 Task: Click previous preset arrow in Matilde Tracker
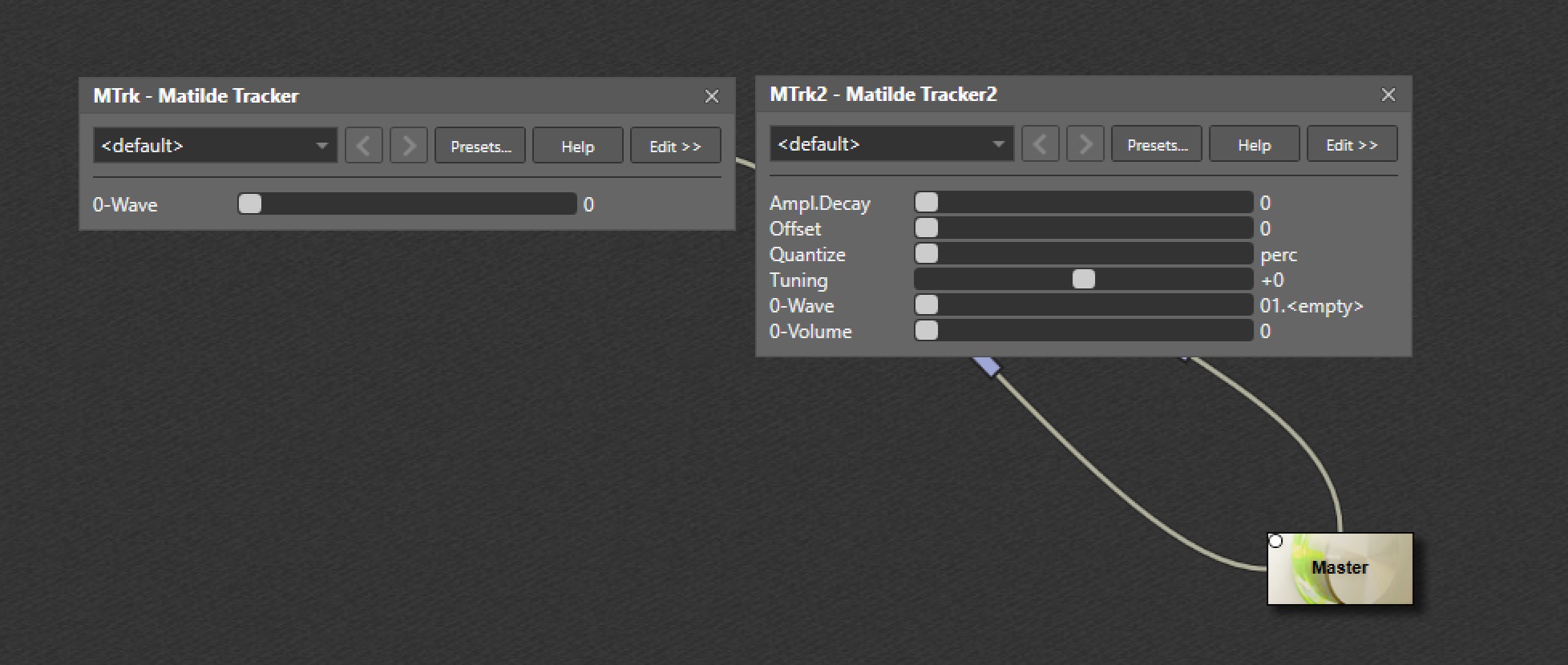click(x=363, y=146)
